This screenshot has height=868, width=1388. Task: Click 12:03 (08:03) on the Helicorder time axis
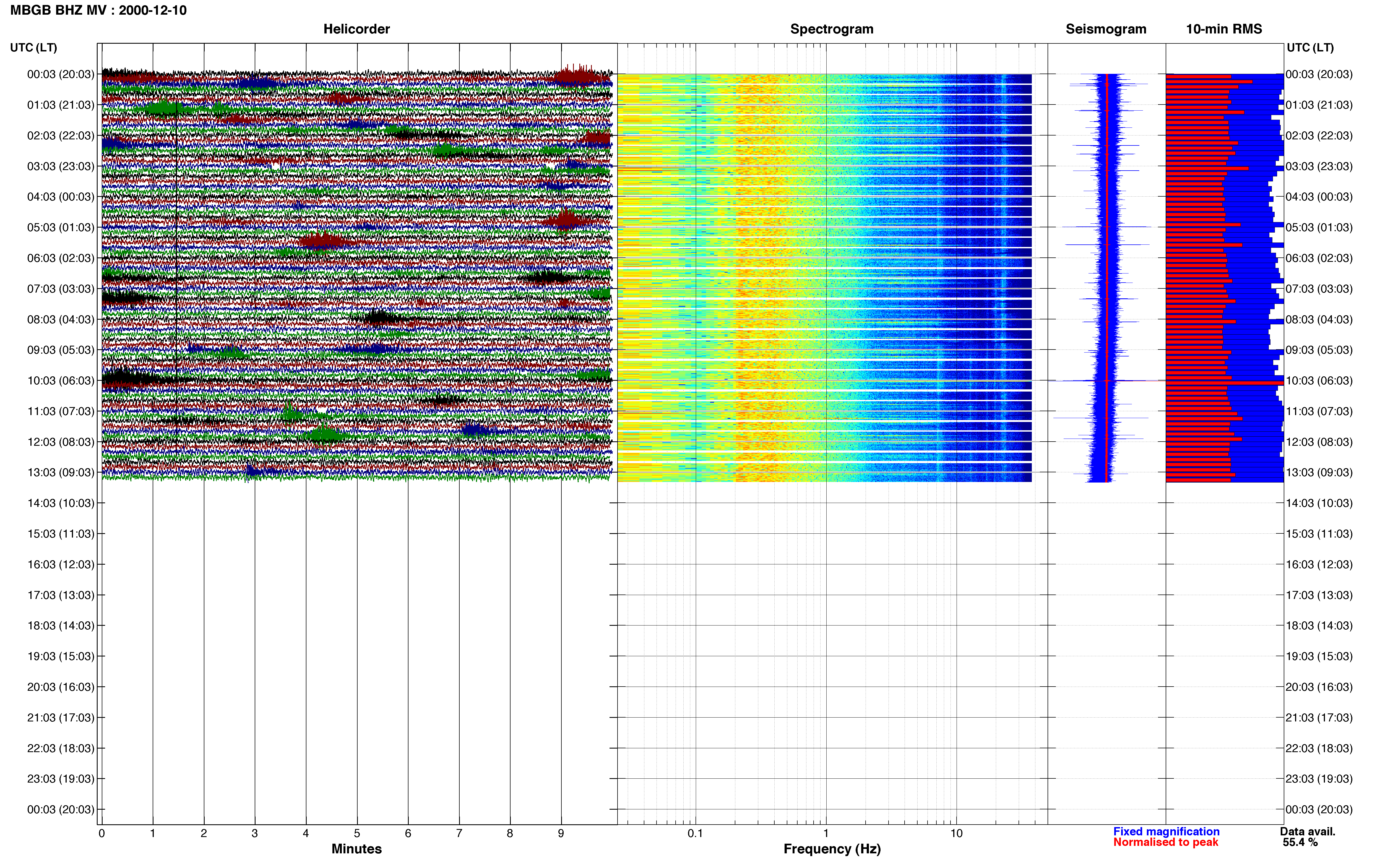[x=61, y=442]
